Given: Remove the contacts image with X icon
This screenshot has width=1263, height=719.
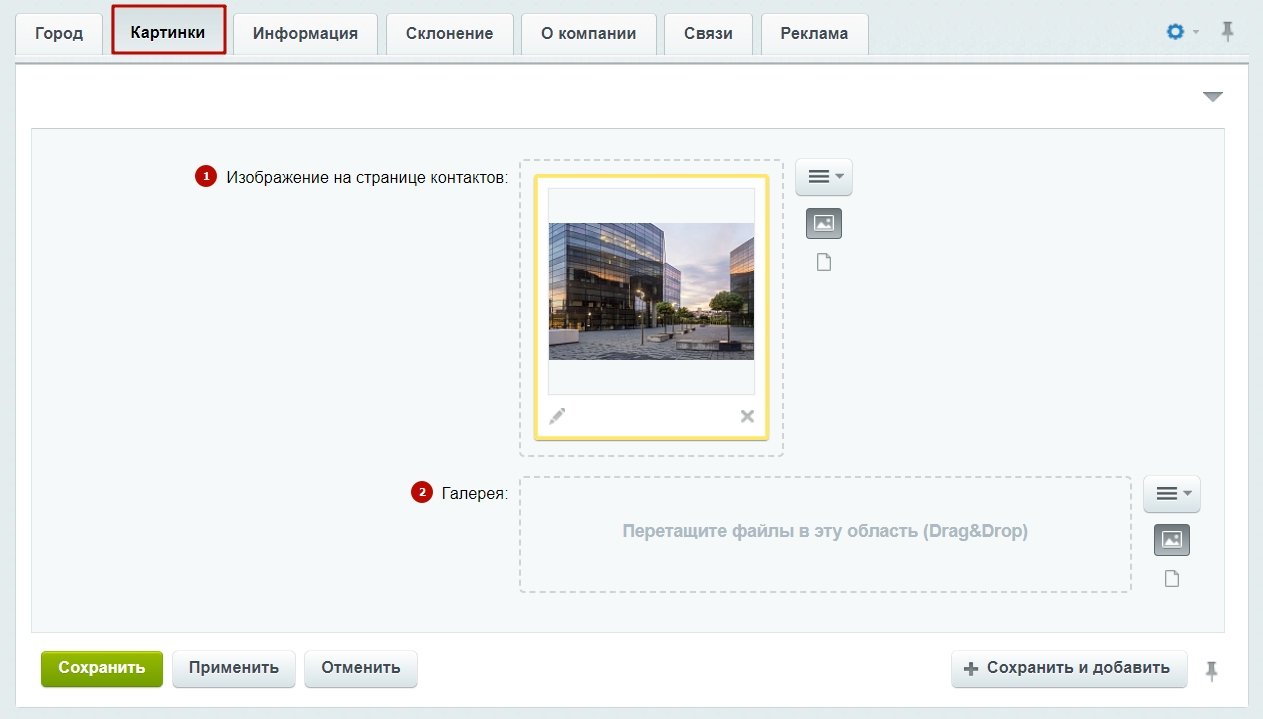Looking at the screenshot, I should (x=747, y=416).
